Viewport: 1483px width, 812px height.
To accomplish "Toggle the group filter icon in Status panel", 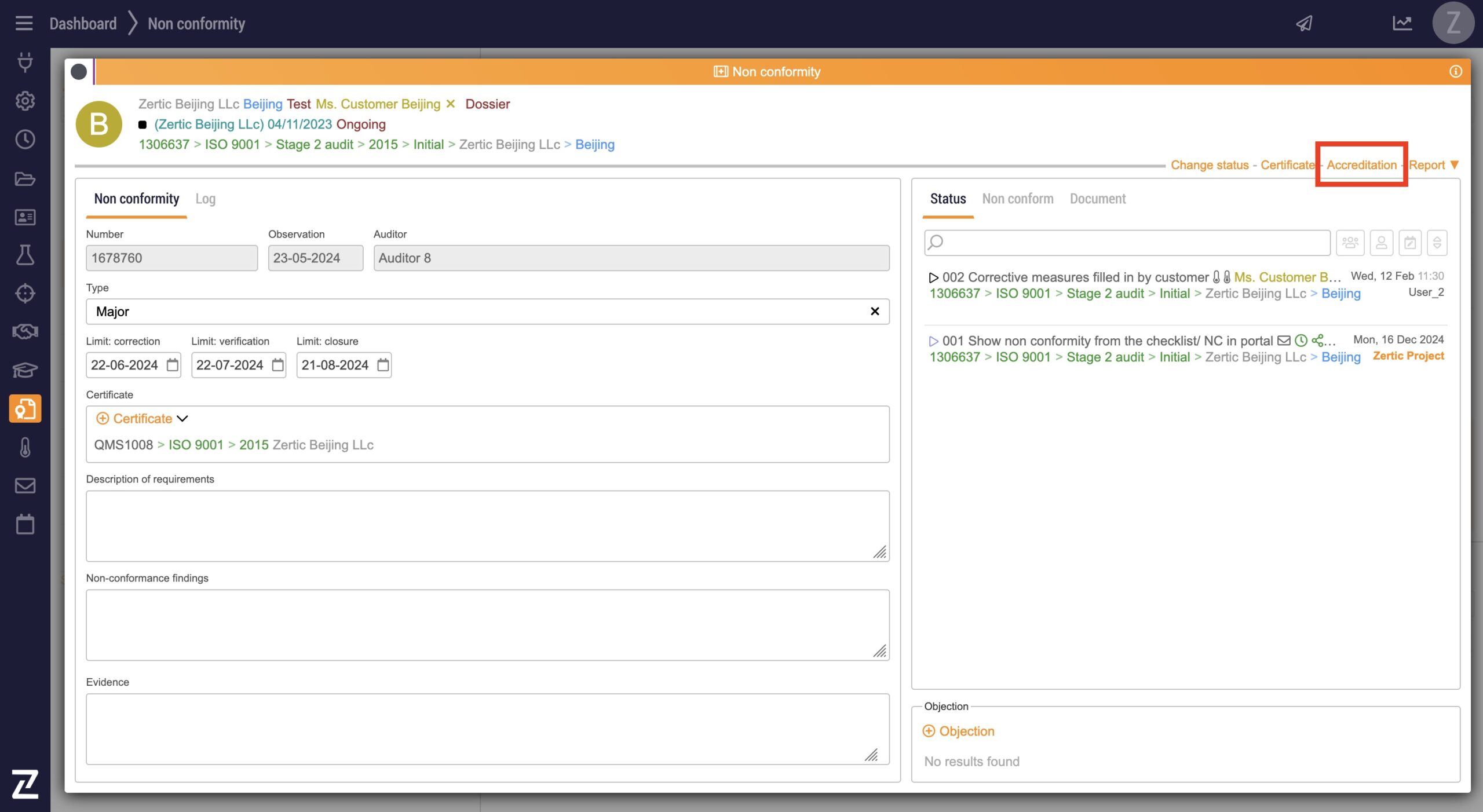I will [1350, 243].
